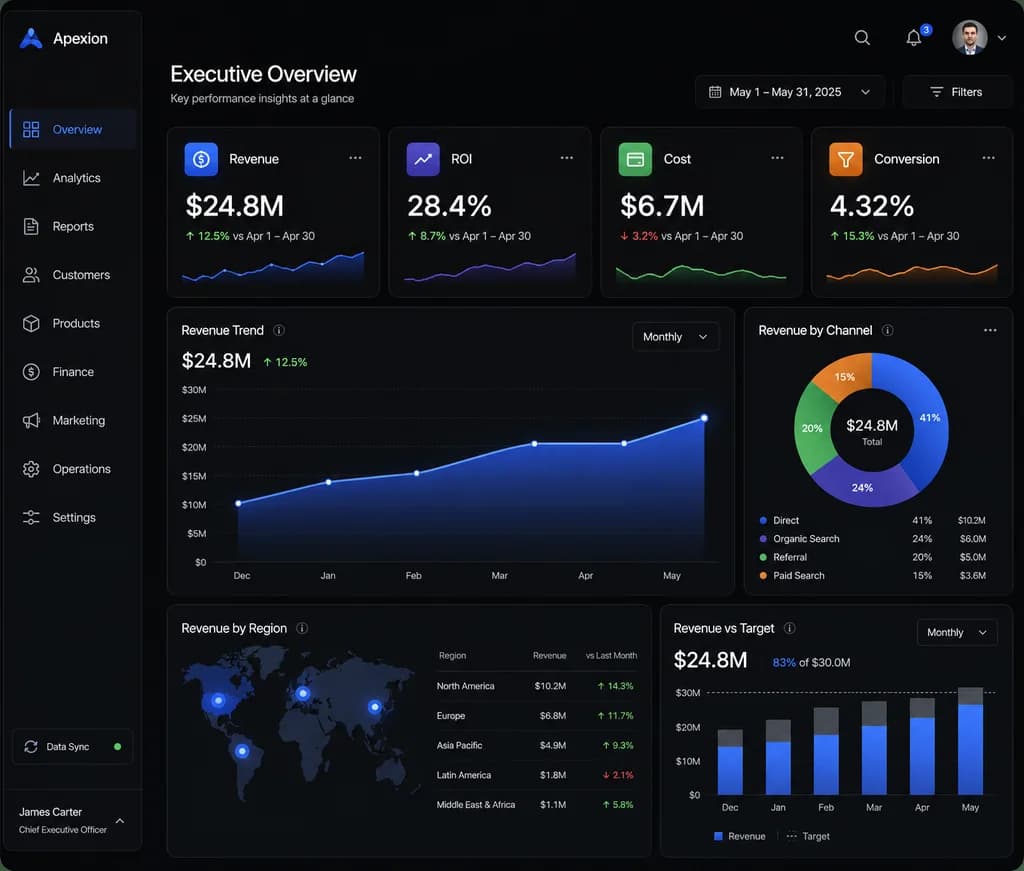Screen dimensions: 1024x871
Task: Click the Dec bar in Revenue vs Target
Action: [x=730, y=762]
